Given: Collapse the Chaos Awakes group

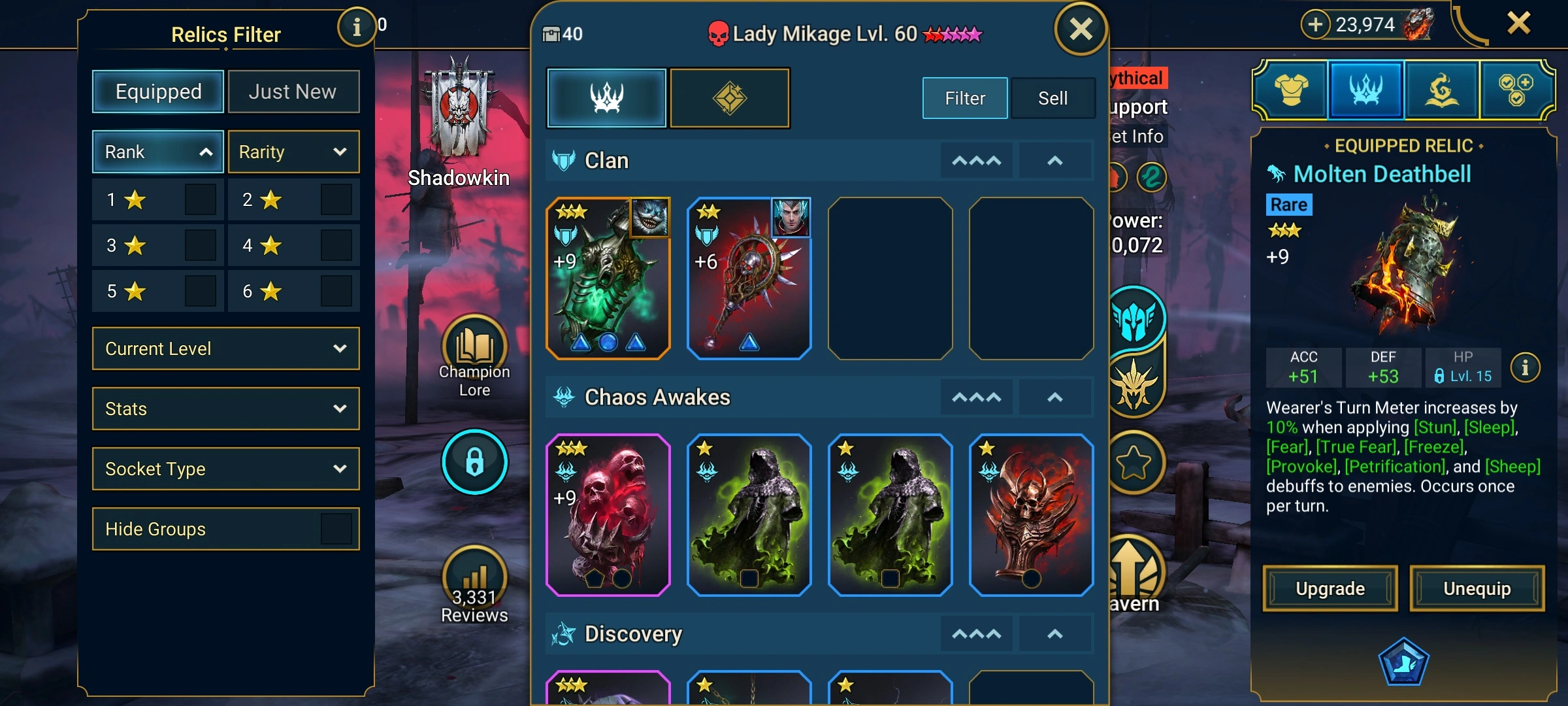Looking at the screenshot, I should pyautogui.click(x=1054, y=397).
